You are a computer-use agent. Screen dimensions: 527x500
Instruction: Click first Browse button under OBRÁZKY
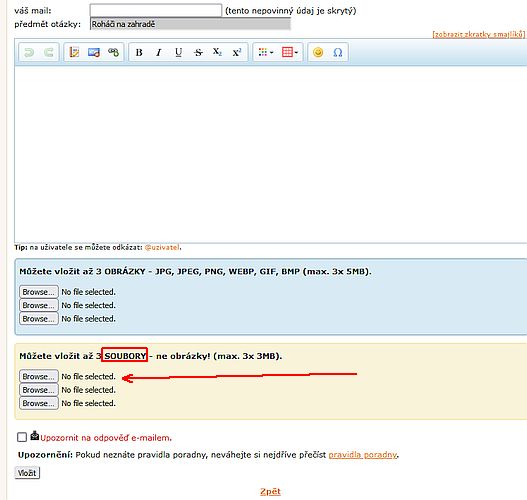click(x=39, y=292)
